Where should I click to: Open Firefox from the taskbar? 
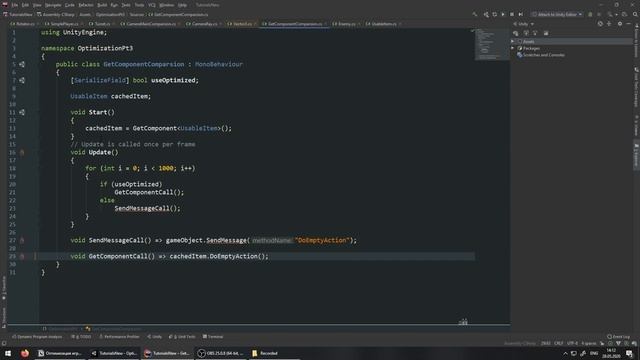(25, 353)
